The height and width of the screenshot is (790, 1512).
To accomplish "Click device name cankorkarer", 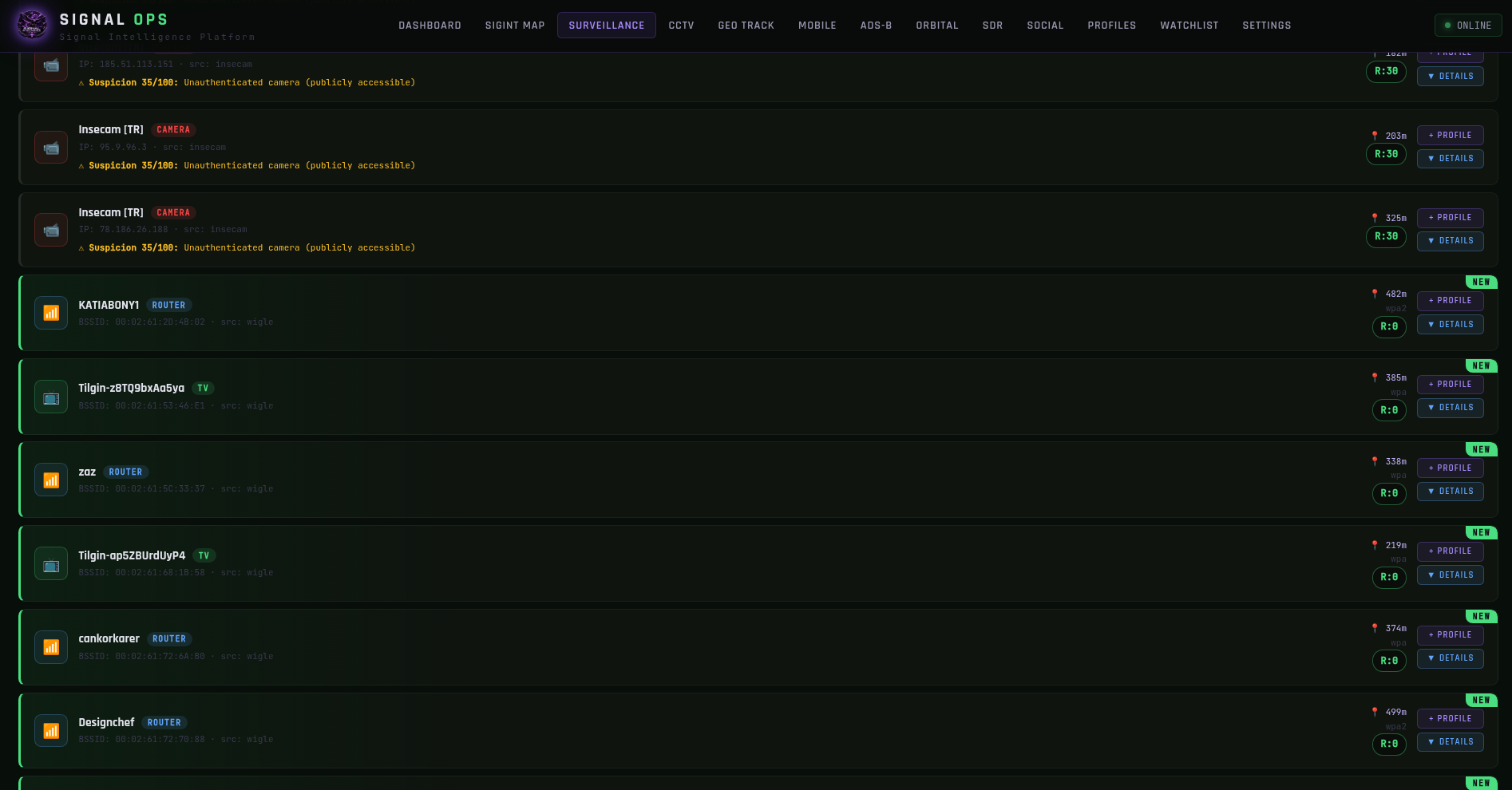I will (109, 639).
